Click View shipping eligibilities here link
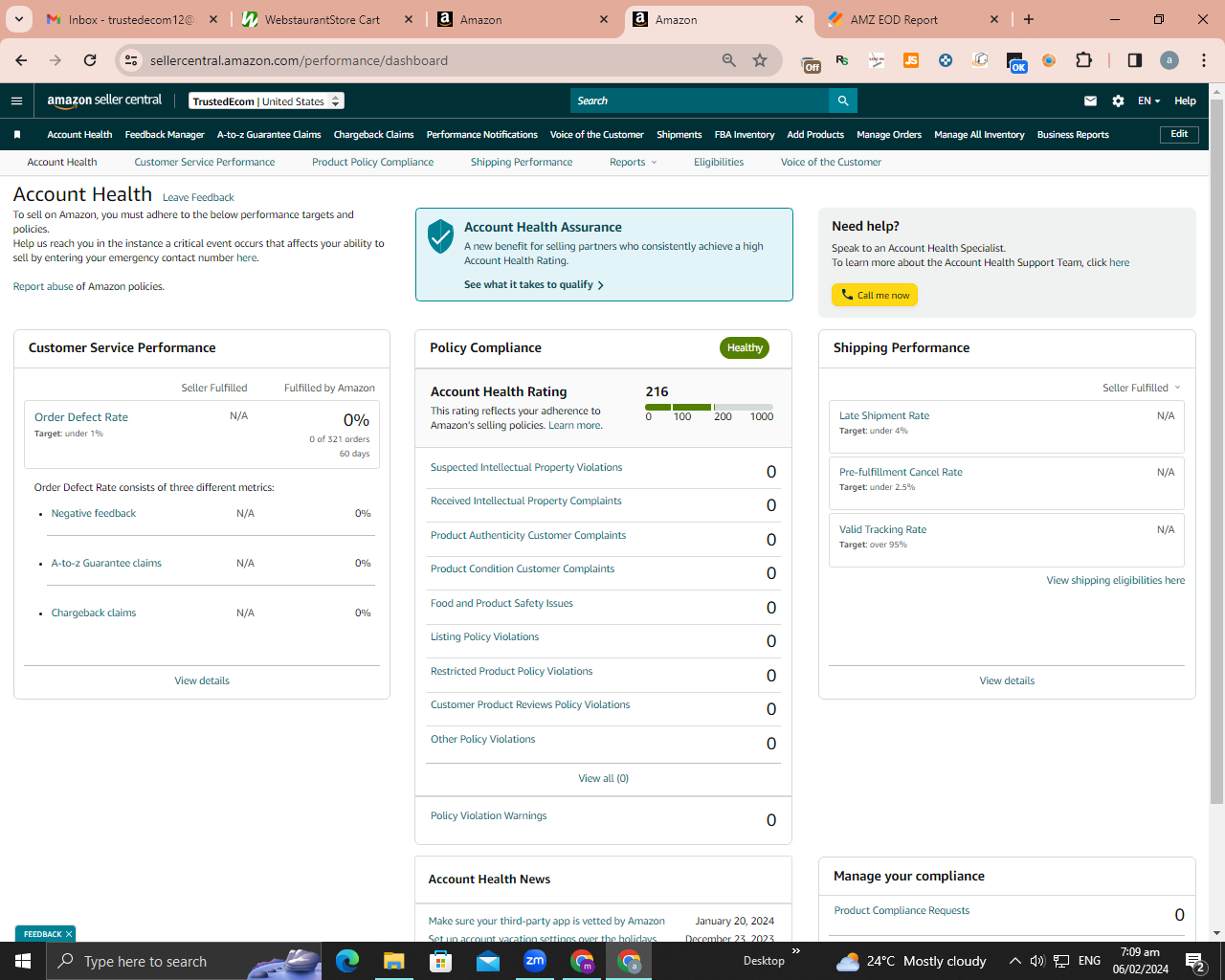This screenshot has height=980, width=1225. point(1115,580)
